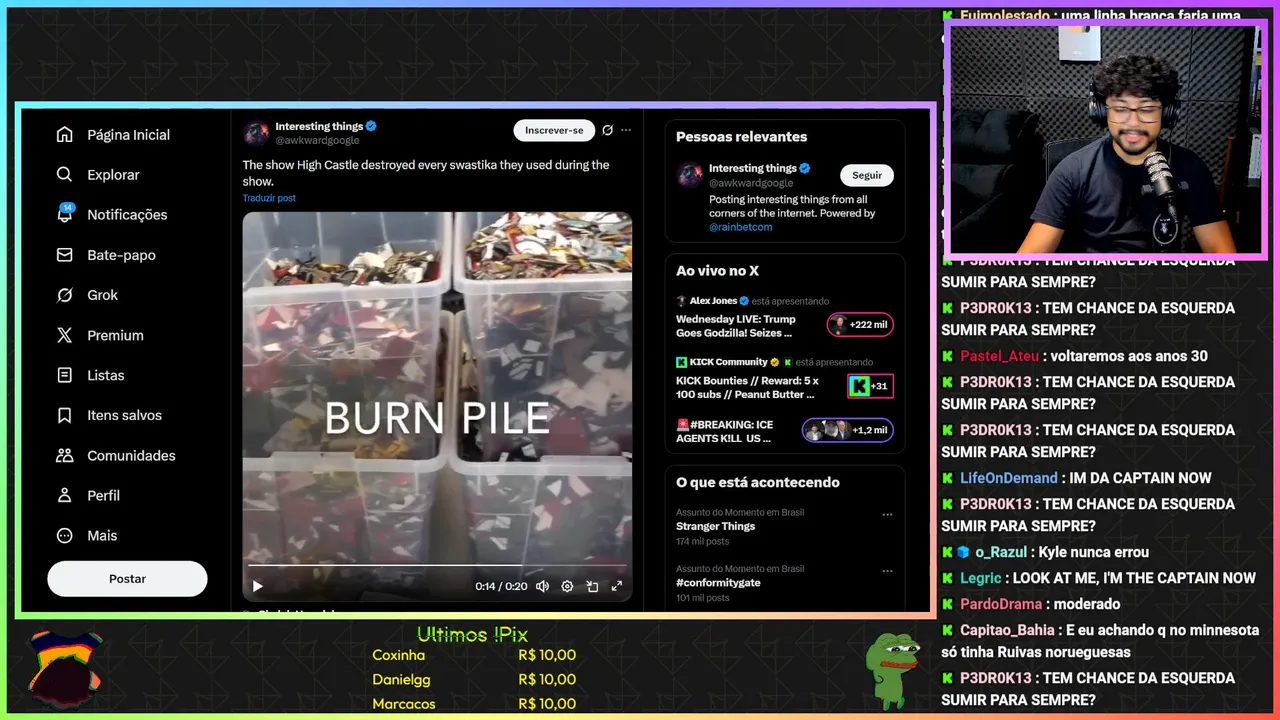The height and width of the screenshot is (720, 1280).
Task: Play the video with the play button
Action: click(257, 586)
